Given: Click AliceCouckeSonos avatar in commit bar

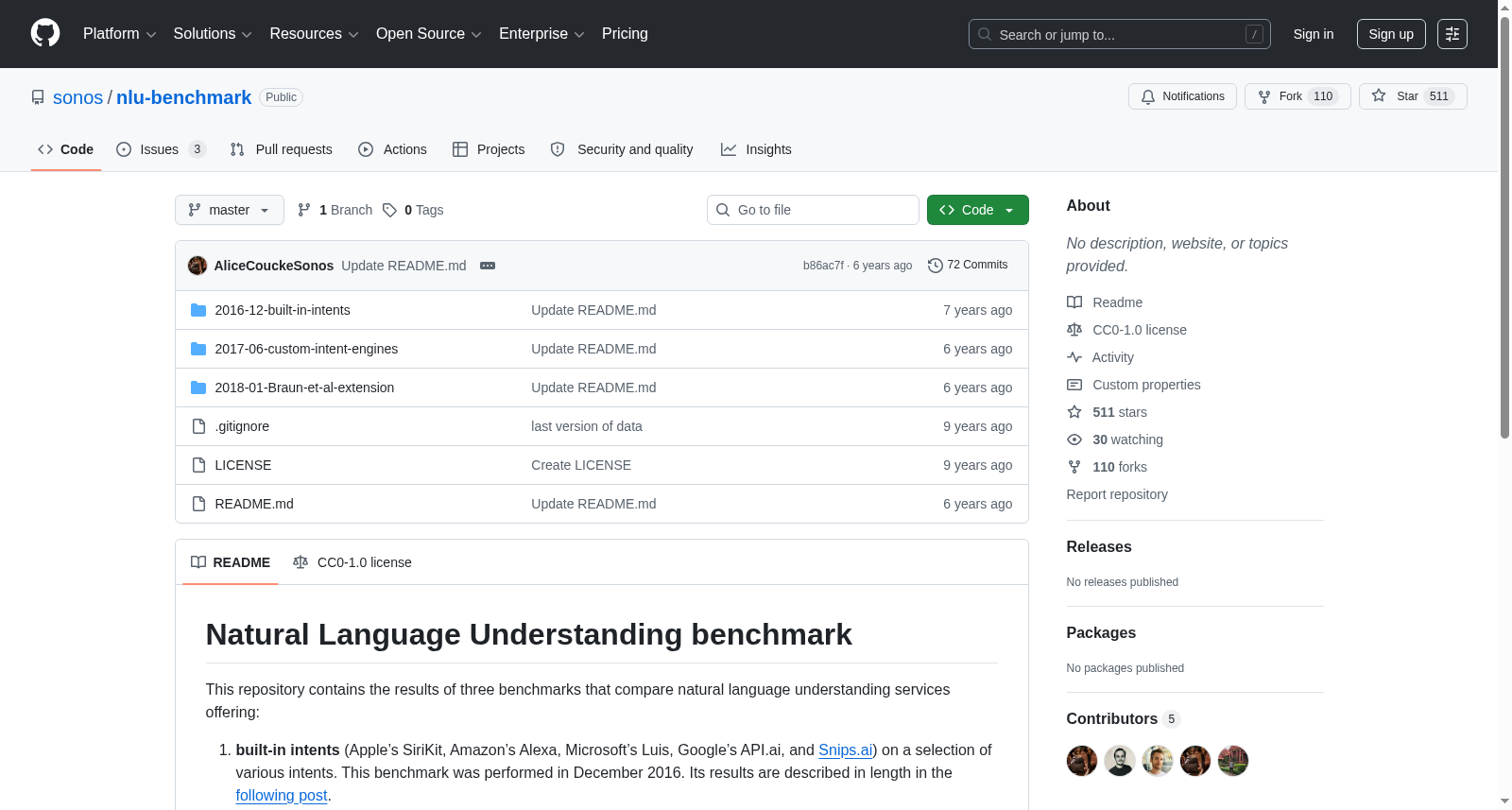Looking at the screenshot, I should point(198,266).
